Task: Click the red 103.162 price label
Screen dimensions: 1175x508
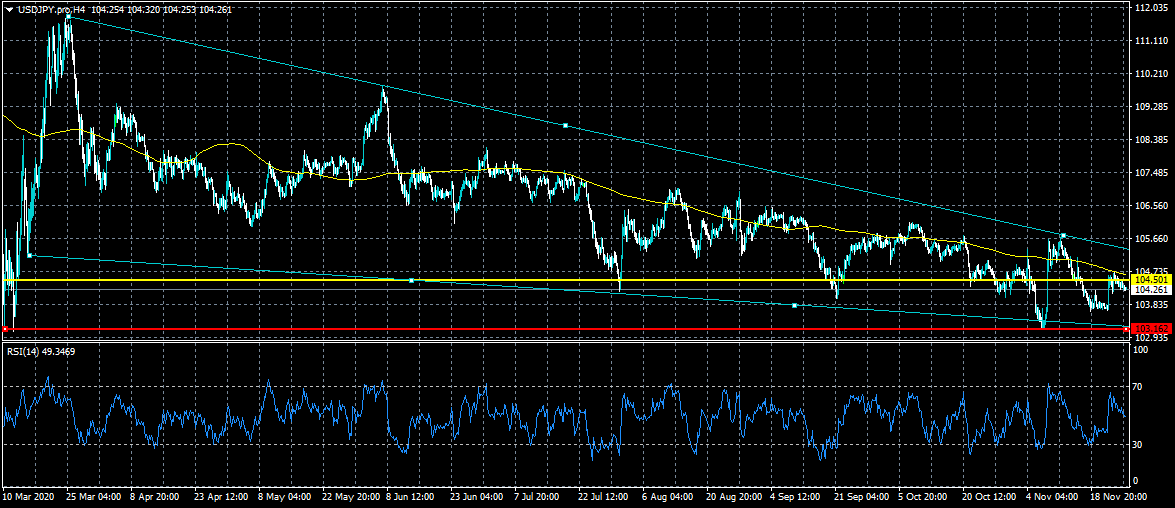Action: [1150, 328]
